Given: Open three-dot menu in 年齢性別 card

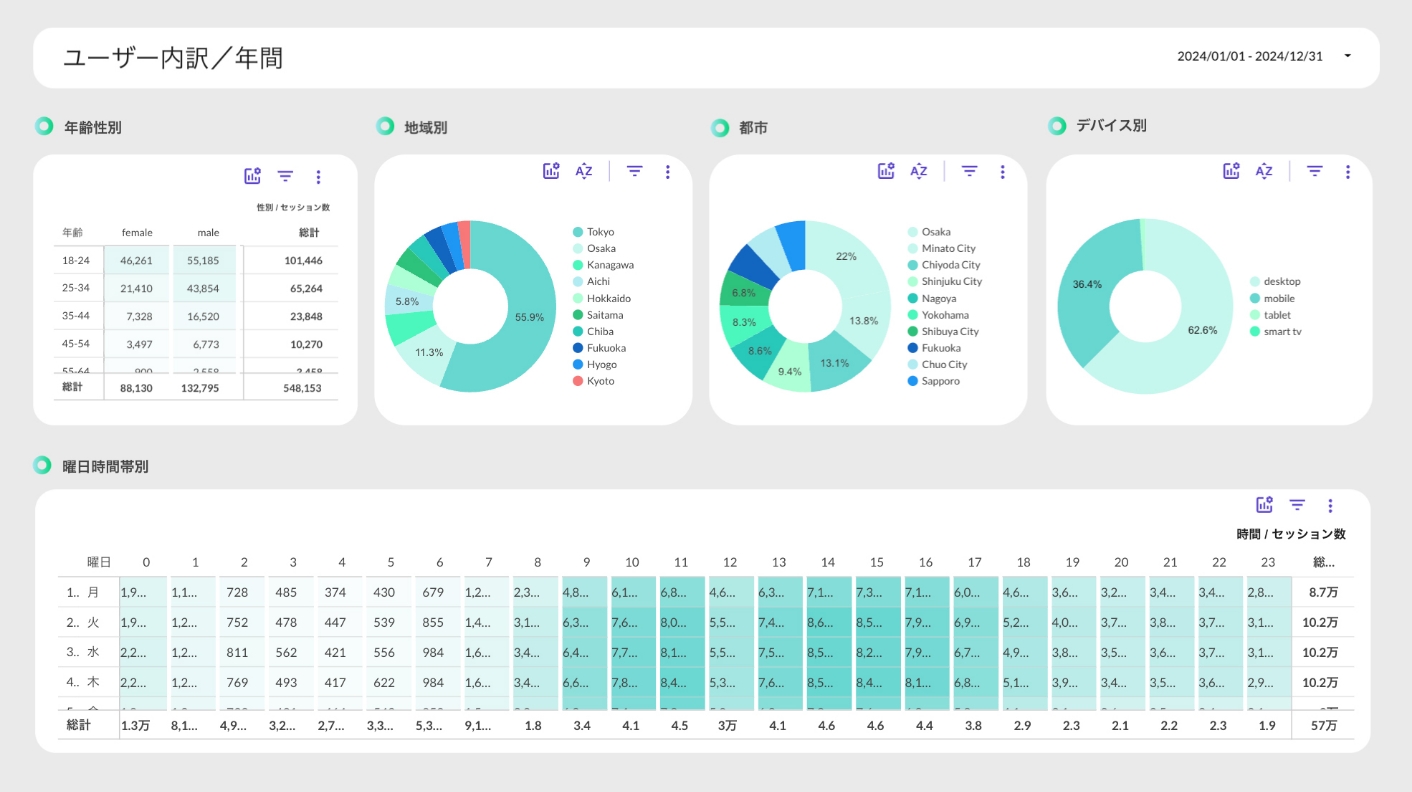Looking at the screenshot, I should click(x=318, y=177).
